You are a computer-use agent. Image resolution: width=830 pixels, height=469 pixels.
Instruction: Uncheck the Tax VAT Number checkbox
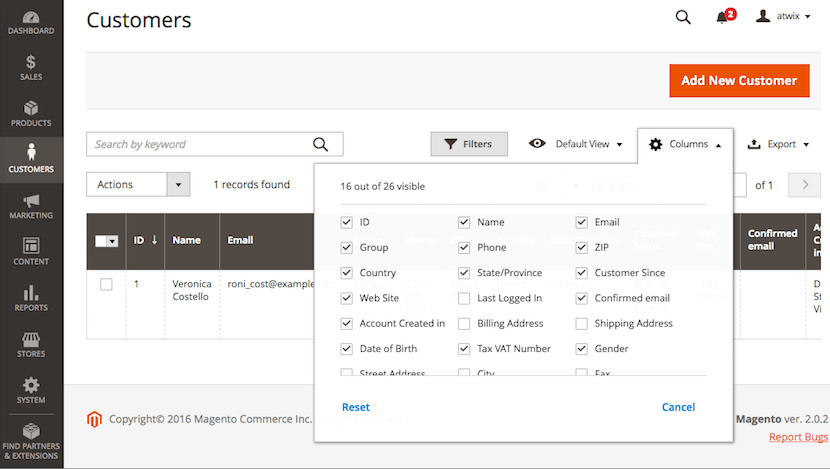(464, 349)
